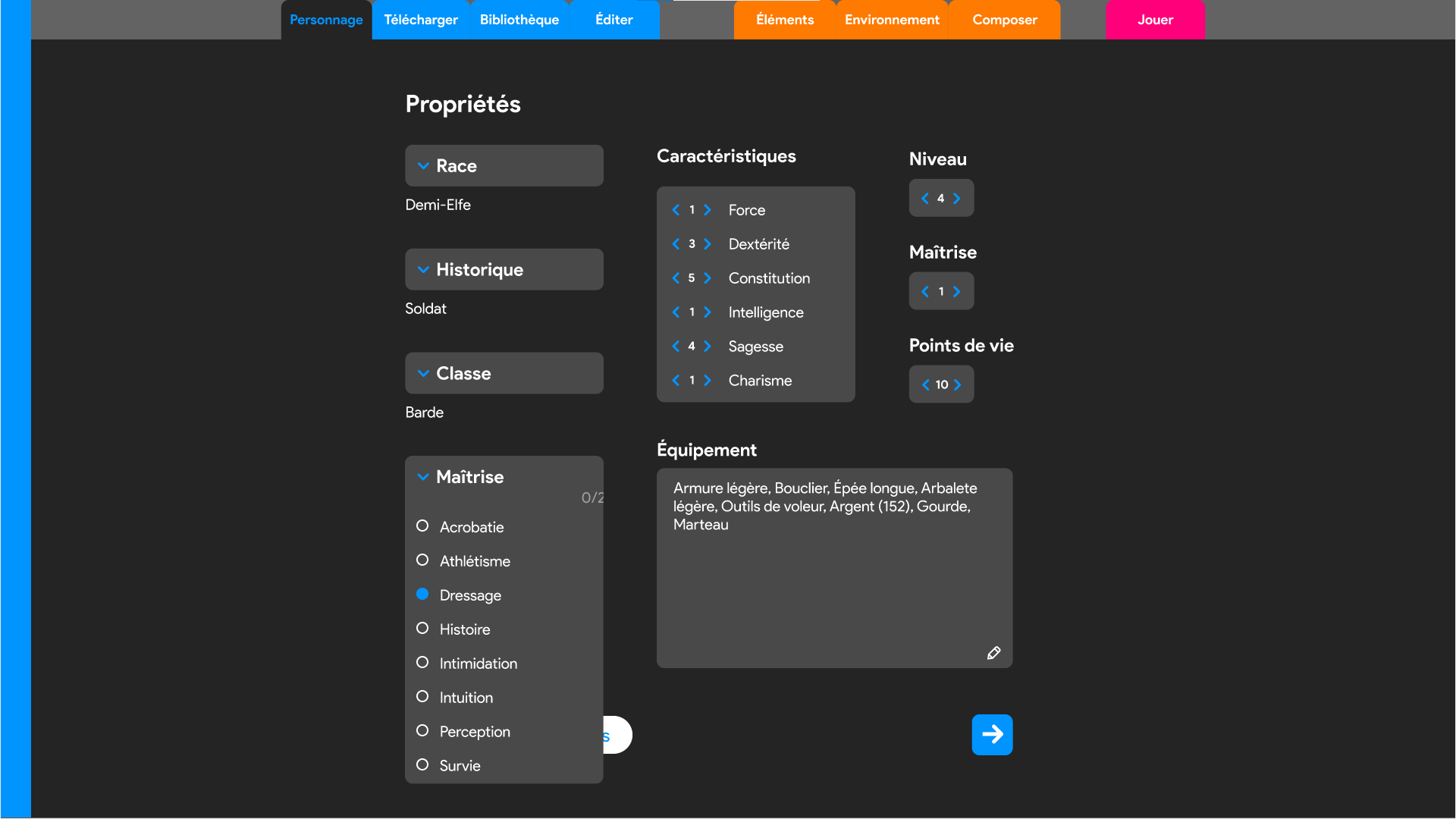Select the Acrobatie skill radio button
This screenshot has width=1456, height=819.
422,526
